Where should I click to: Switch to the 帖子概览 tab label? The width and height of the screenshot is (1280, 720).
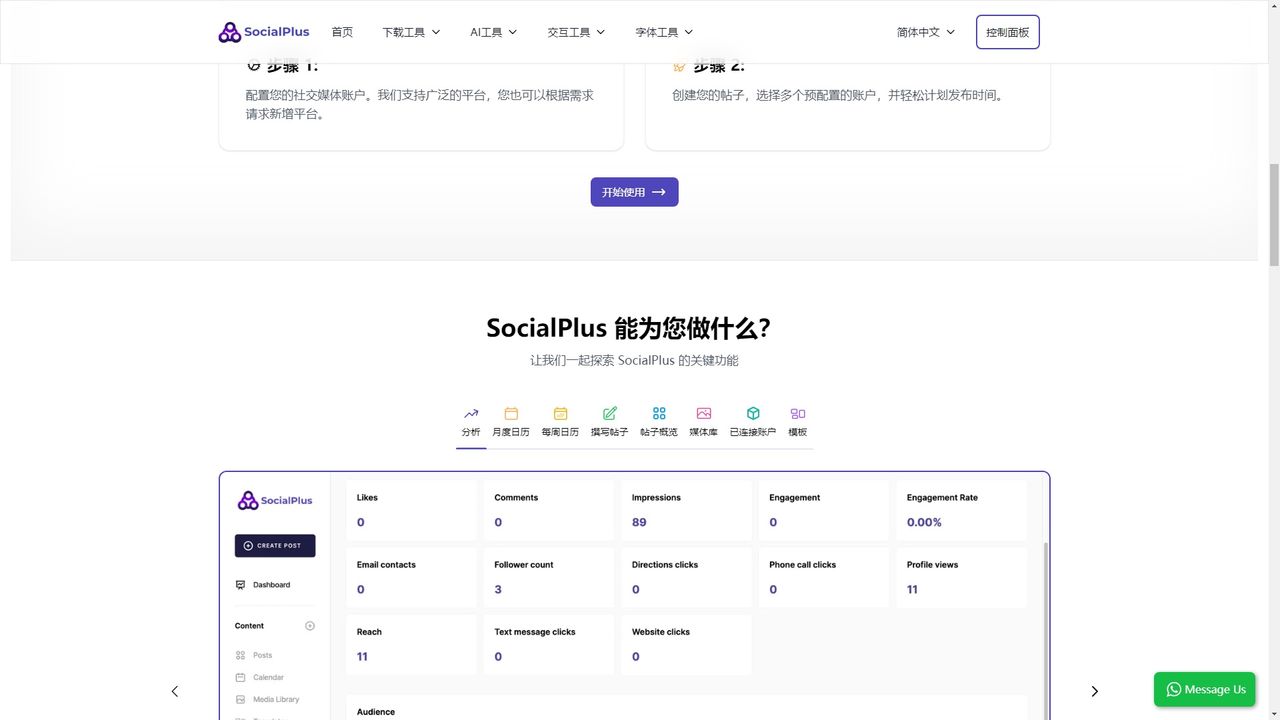coord(659,432)
